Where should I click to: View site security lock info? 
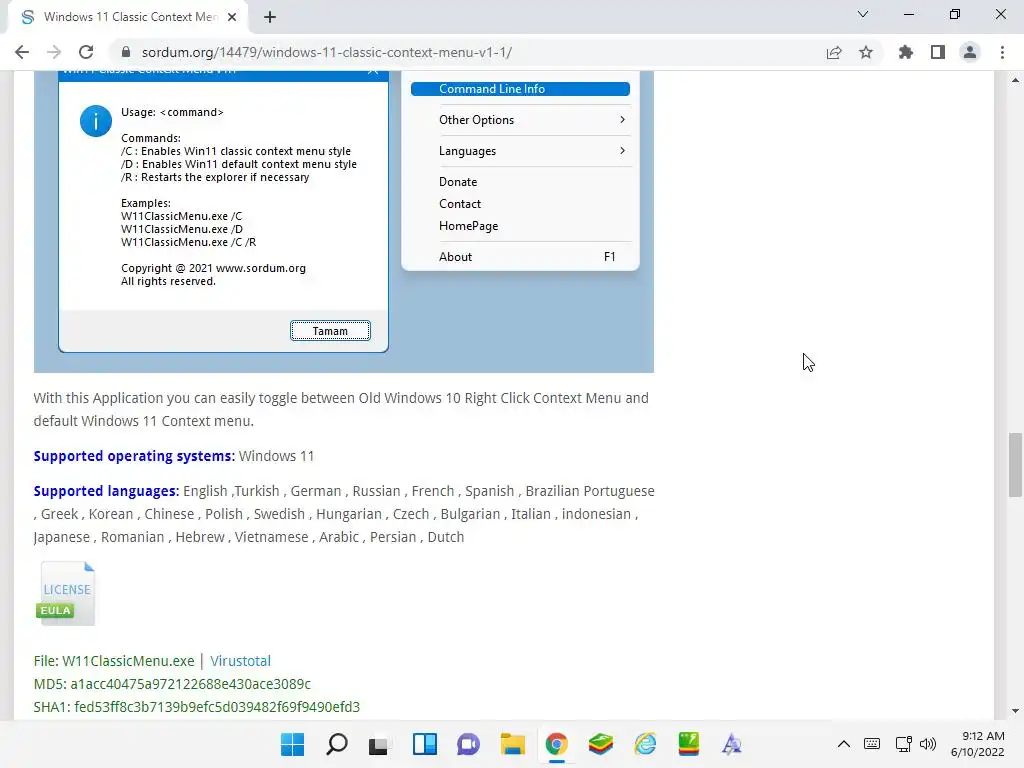point(126,52)
